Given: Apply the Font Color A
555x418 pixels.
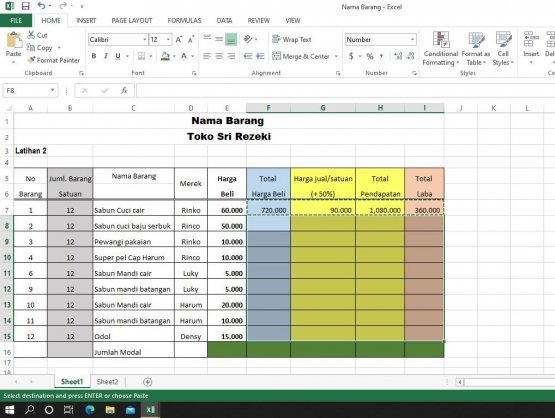Looking at the screenshot, I should (184, 56).
